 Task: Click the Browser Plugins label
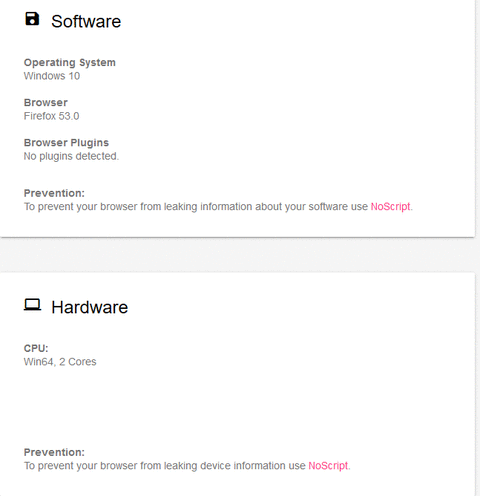coord(66,143)
